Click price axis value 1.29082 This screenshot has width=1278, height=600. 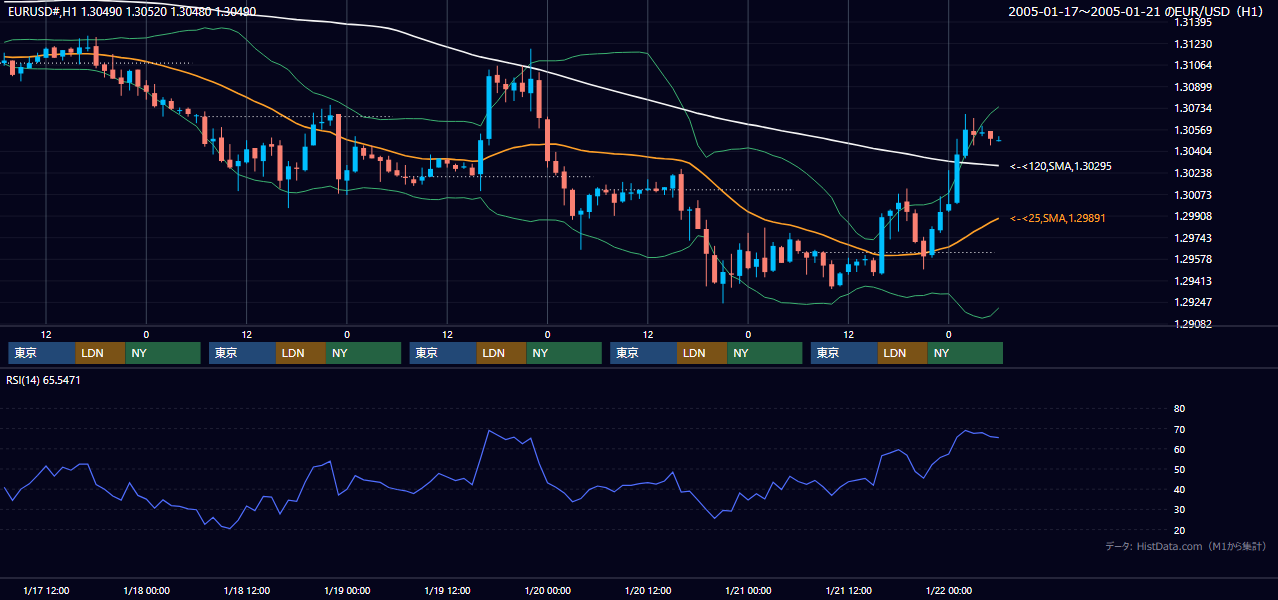pos(1192,324)
